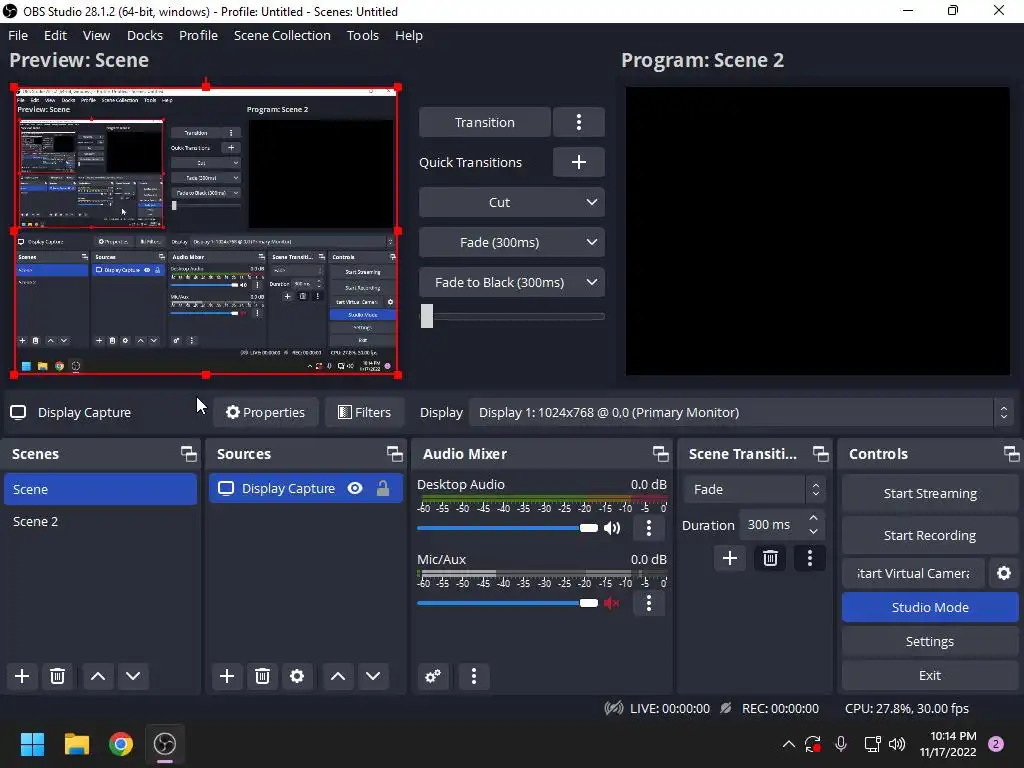
Task: Decrease transition Duration with down arrow
Action: (813, 532)
